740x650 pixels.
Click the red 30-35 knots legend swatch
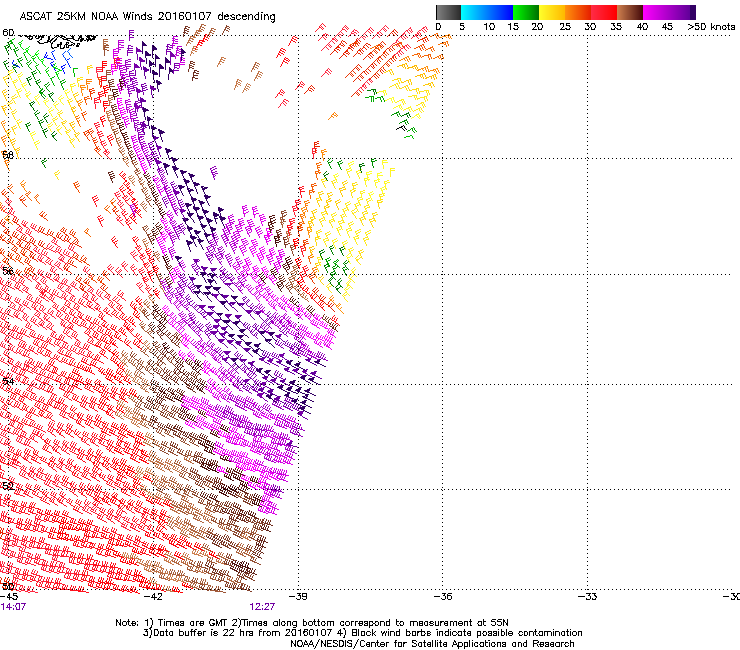point(604,12)
